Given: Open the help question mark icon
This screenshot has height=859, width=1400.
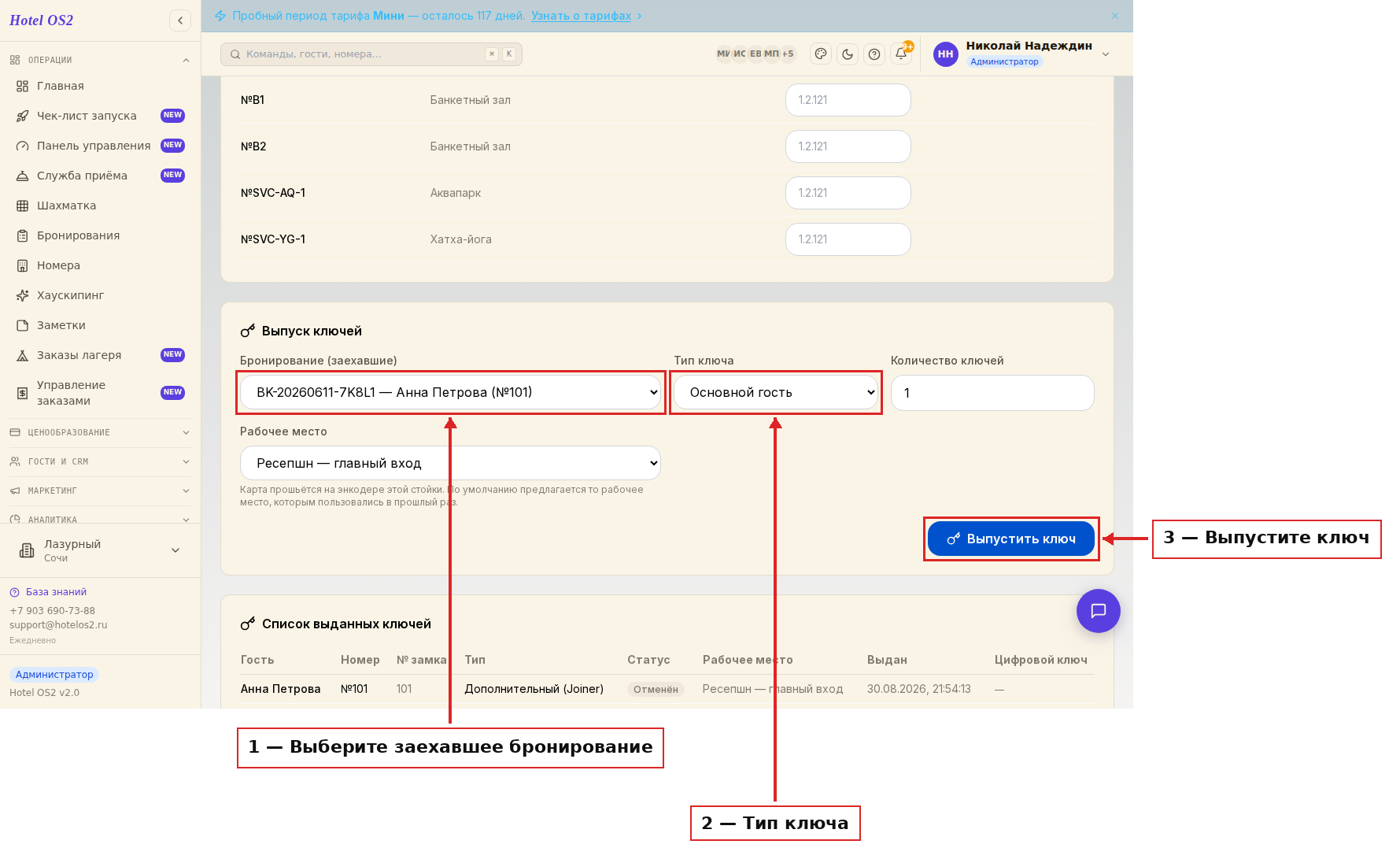Looking at the screenshot, I should [874, 54].
